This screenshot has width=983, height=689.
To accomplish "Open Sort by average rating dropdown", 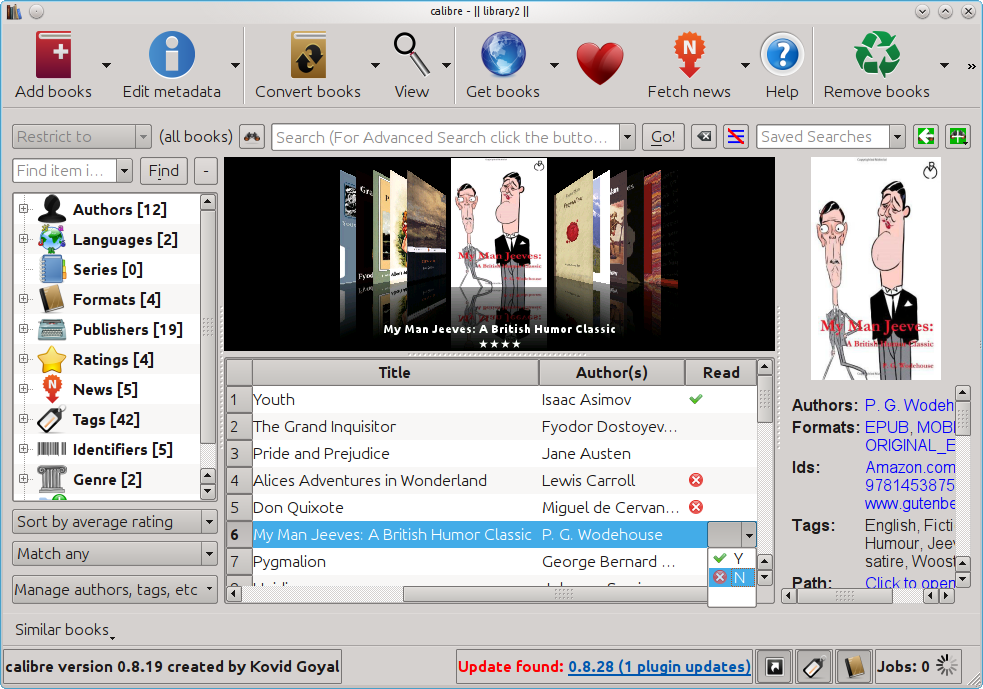I will click(114, 522).
